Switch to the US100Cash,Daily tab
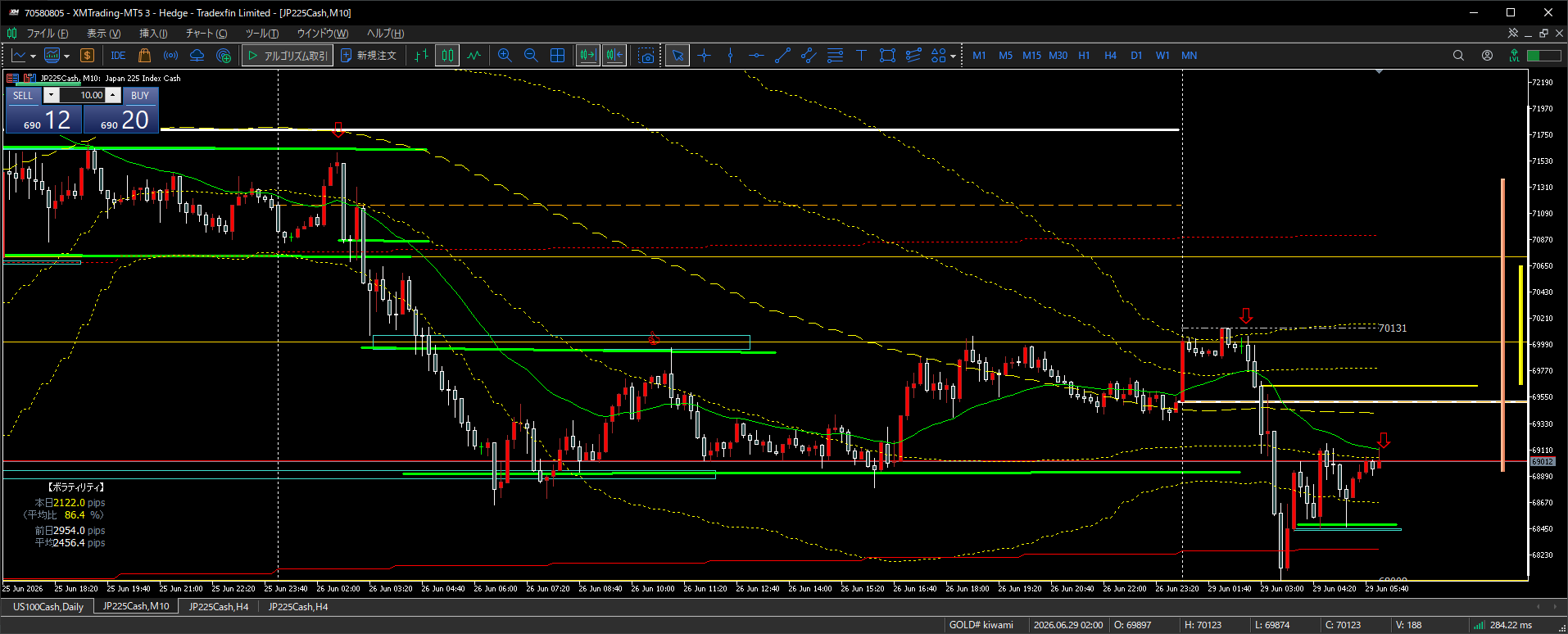 tap(48, 607)
